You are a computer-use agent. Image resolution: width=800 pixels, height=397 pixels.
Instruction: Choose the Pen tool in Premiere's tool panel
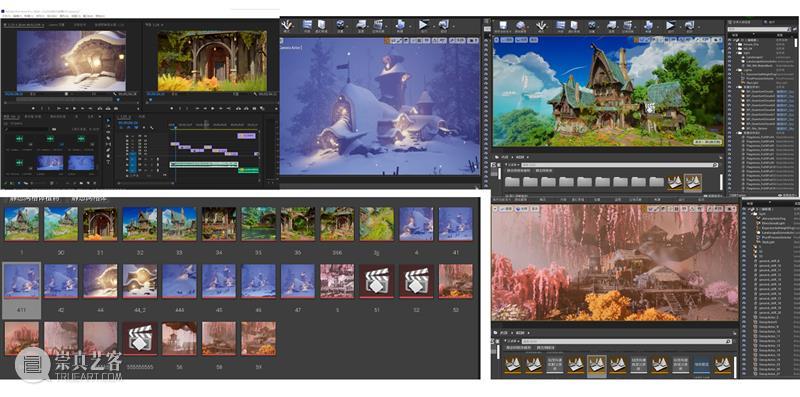[x=108, y=150]
